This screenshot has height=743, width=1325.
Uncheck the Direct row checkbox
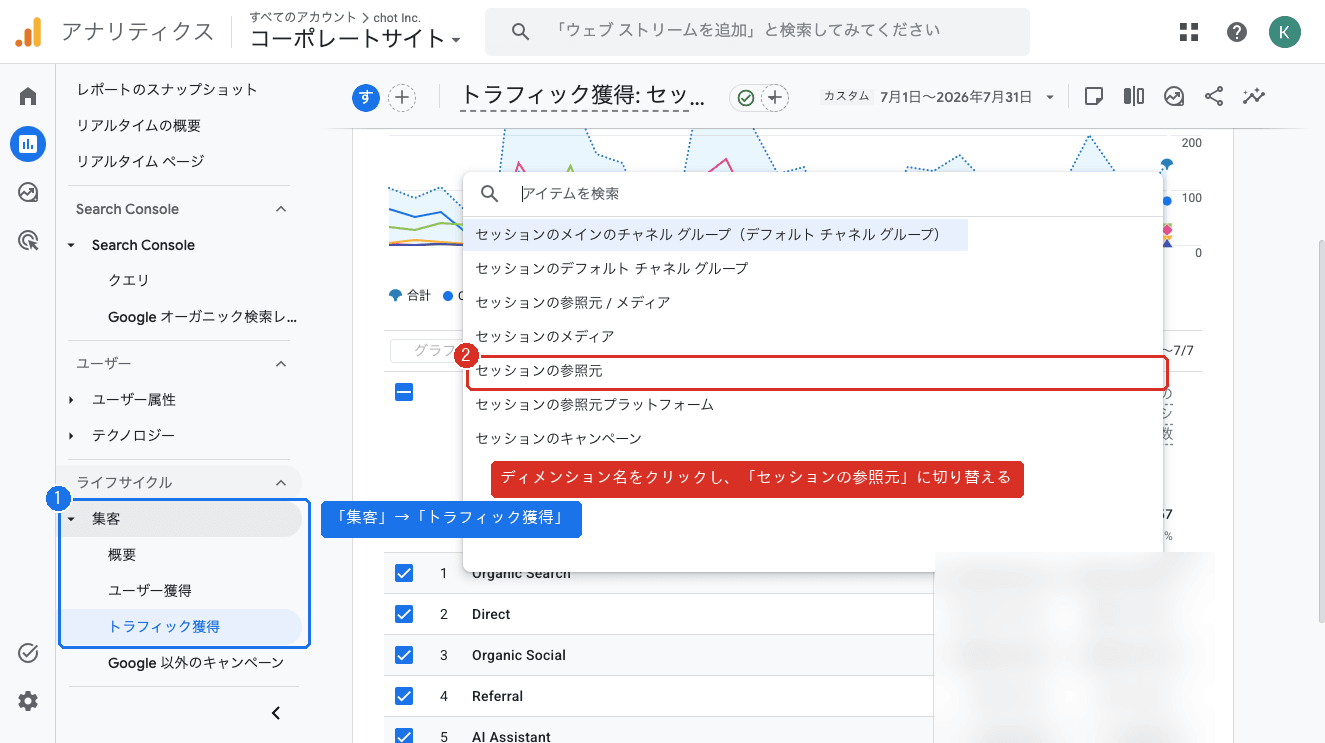404,614
